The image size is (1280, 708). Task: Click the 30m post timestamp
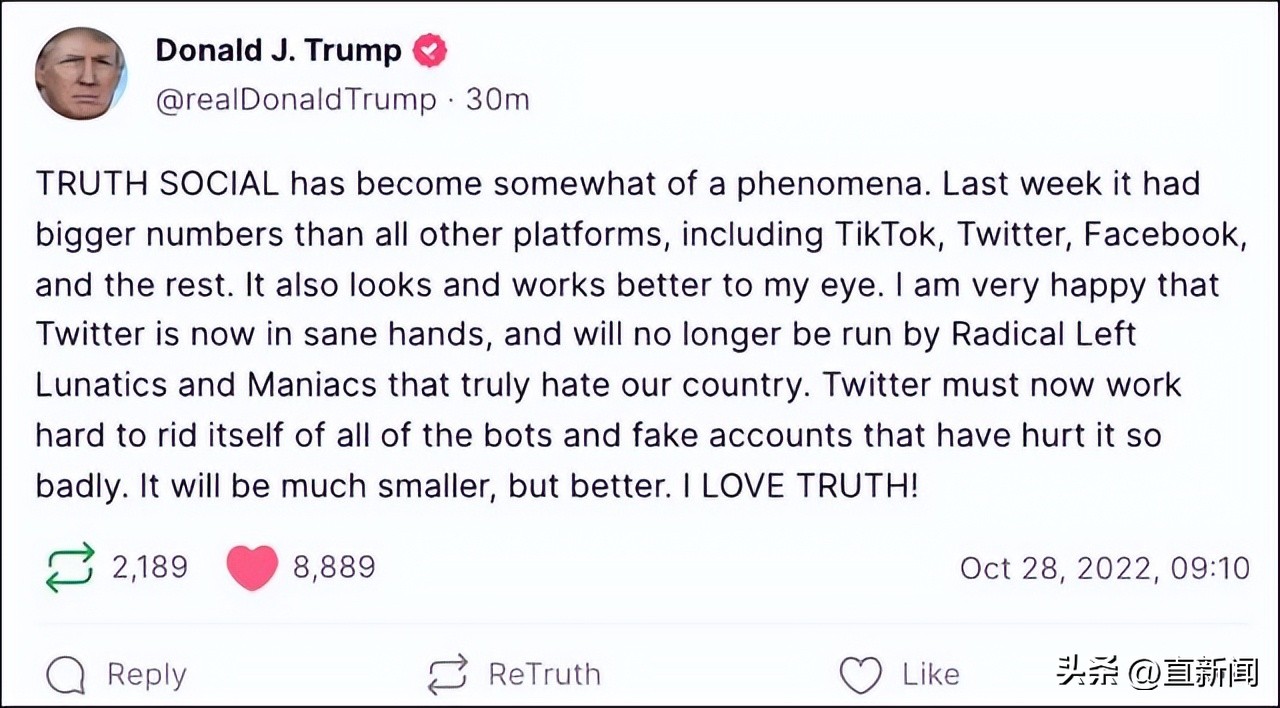(x=498, y=100)
